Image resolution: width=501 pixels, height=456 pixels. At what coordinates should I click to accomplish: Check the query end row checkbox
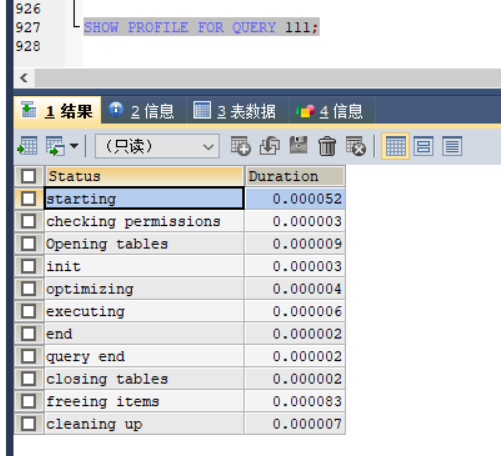tap(28, 356)
